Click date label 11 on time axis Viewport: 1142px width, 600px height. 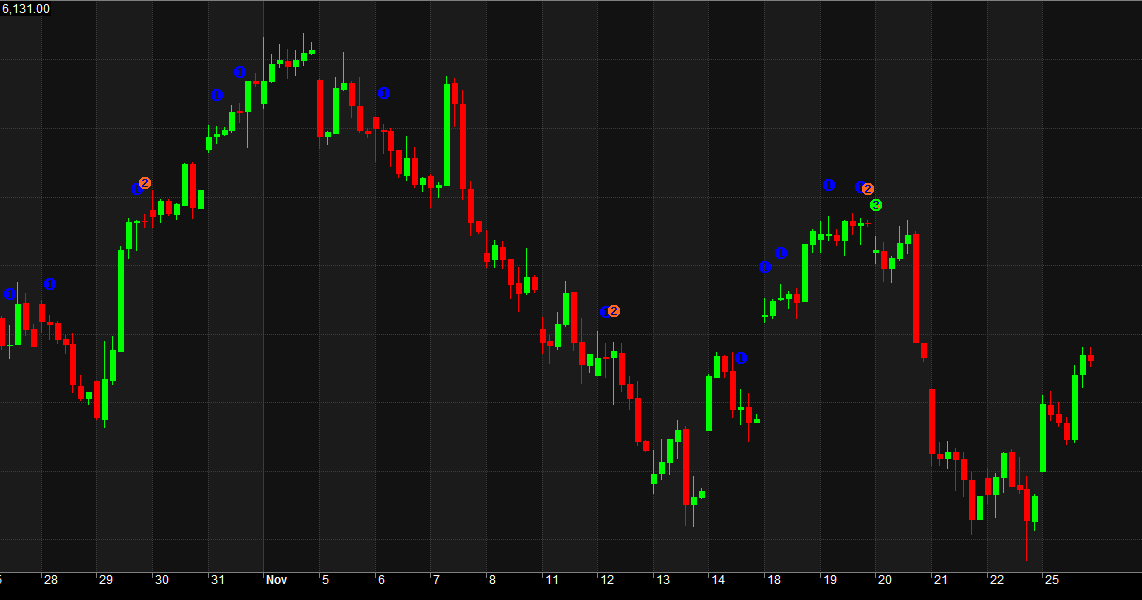pyautogui.click(x=552, y=580)
